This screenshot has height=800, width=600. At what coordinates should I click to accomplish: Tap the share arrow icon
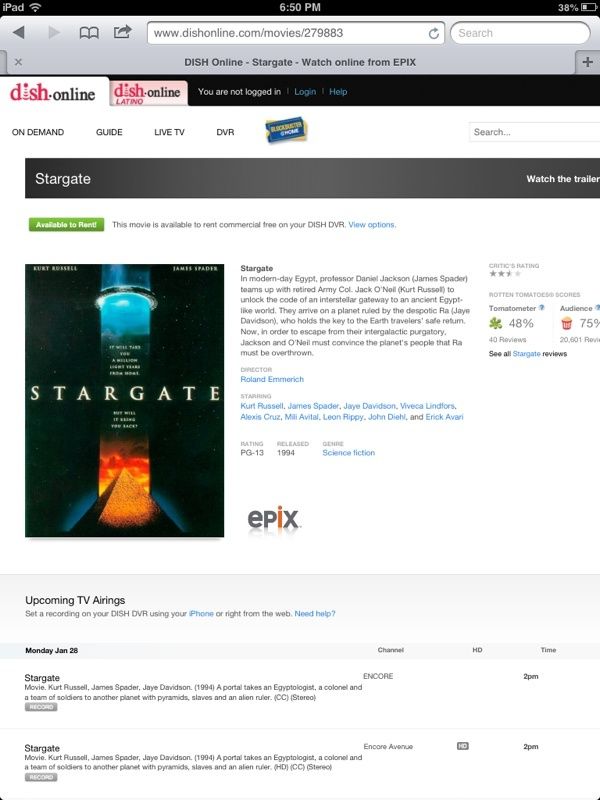(122, 32)
